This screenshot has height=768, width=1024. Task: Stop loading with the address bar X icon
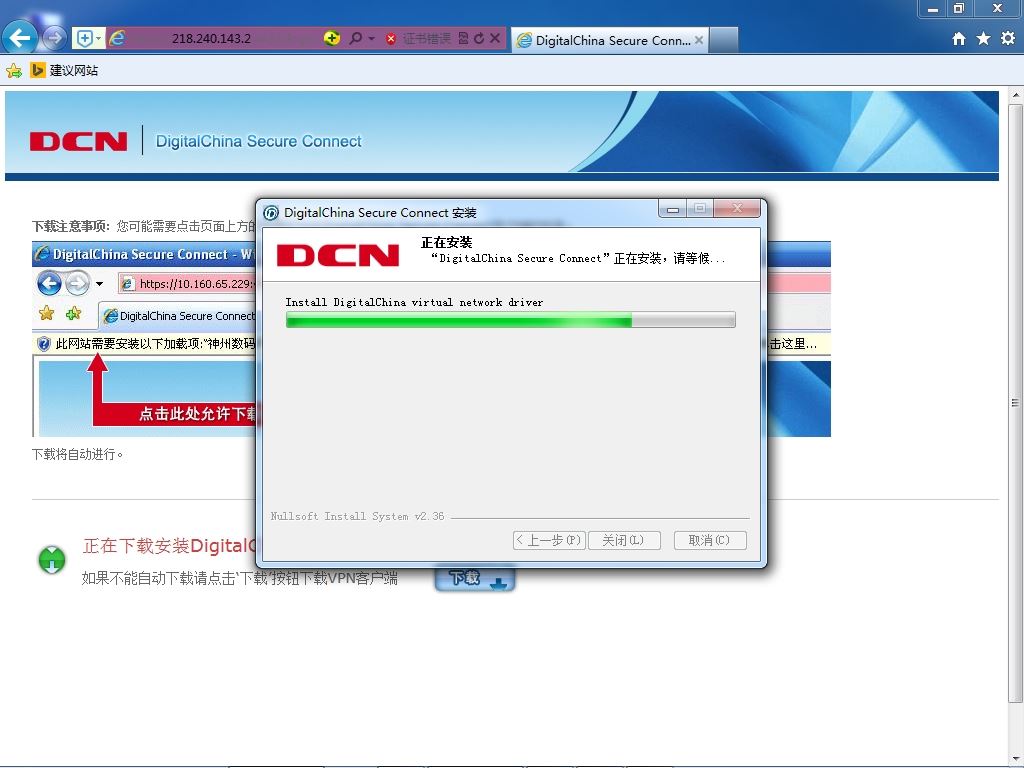click(x=495, y=39)
